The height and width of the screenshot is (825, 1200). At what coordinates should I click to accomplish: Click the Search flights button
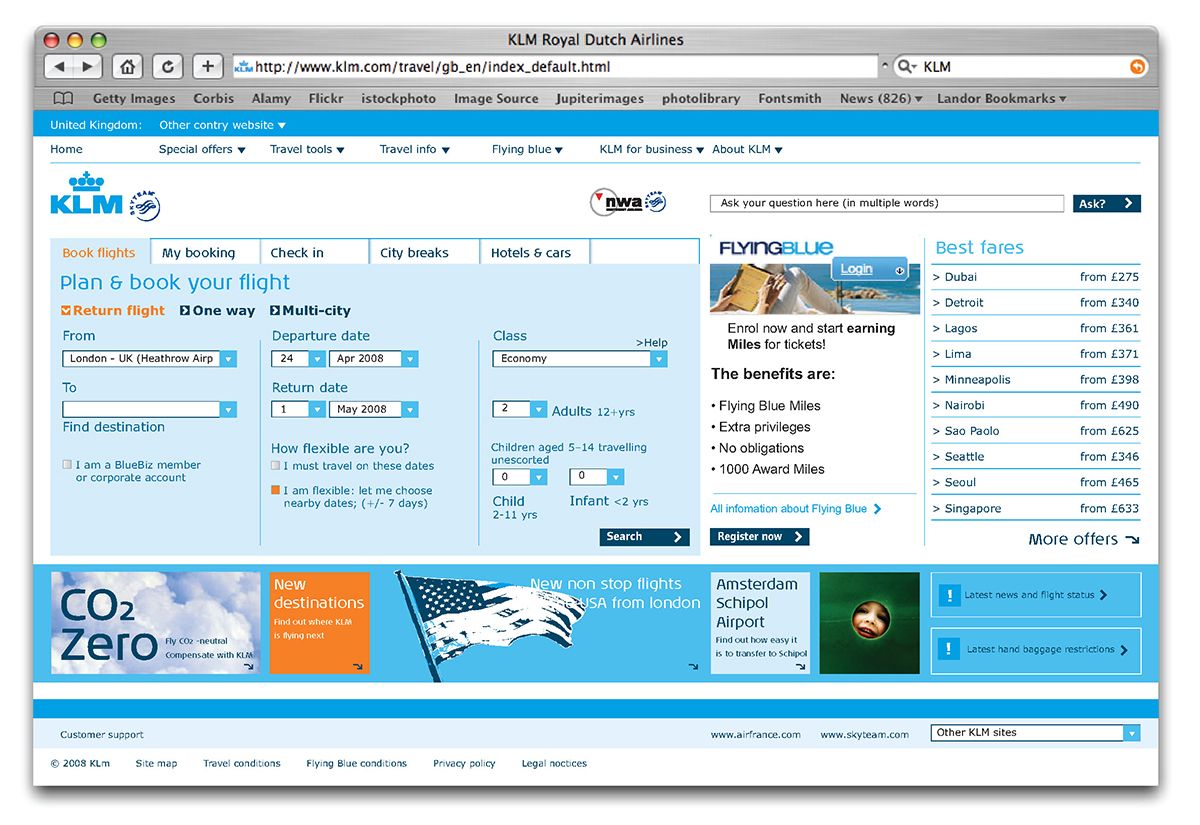(644, 537)
